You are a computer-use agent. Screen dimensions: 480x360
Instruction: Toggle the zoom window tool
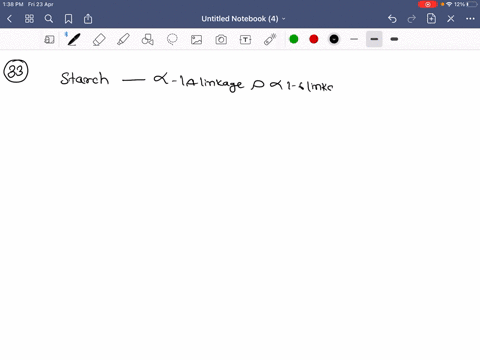(49, 39)
